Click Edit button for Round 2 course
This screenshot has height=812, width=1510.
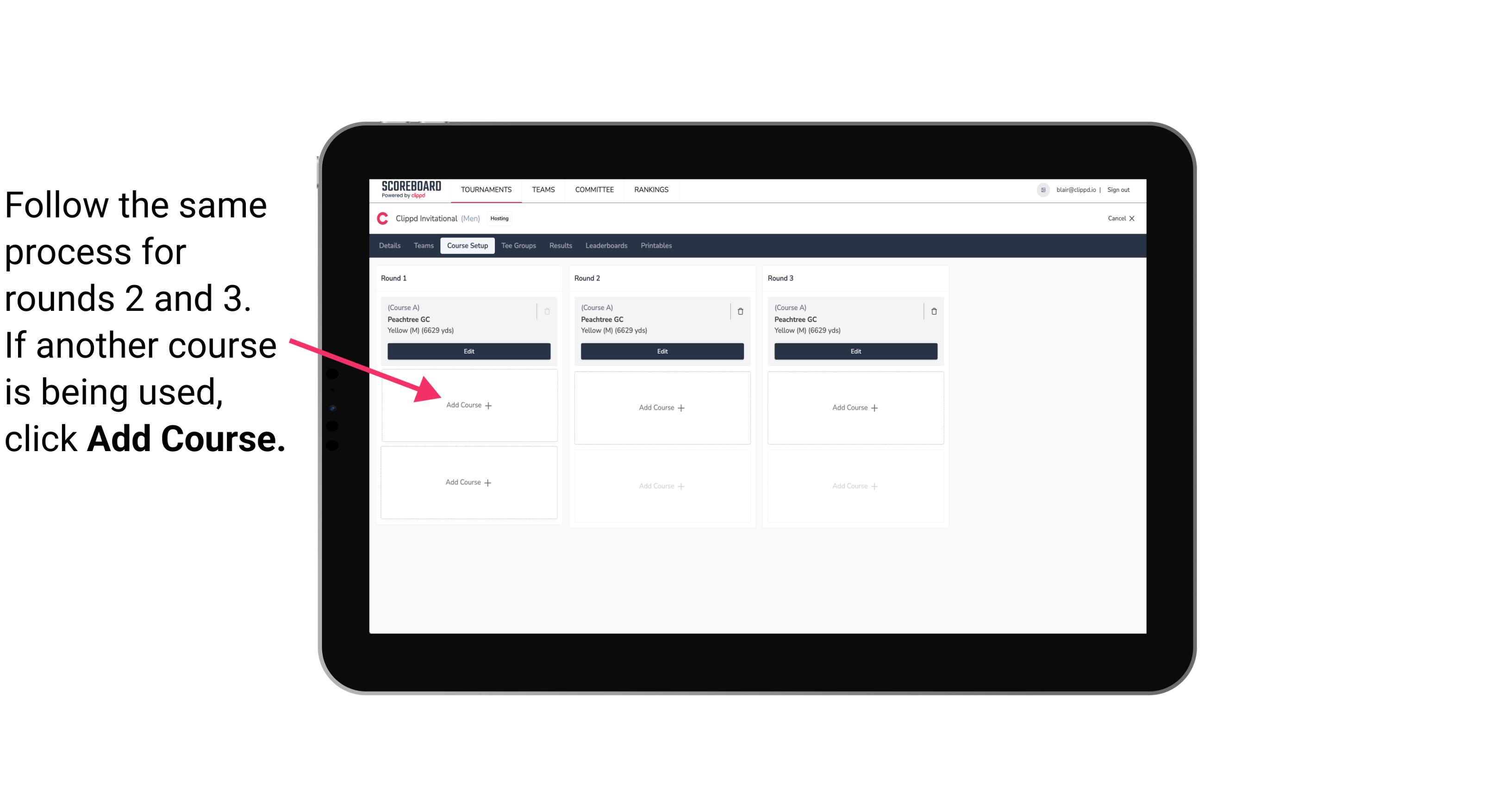(660, 351)
